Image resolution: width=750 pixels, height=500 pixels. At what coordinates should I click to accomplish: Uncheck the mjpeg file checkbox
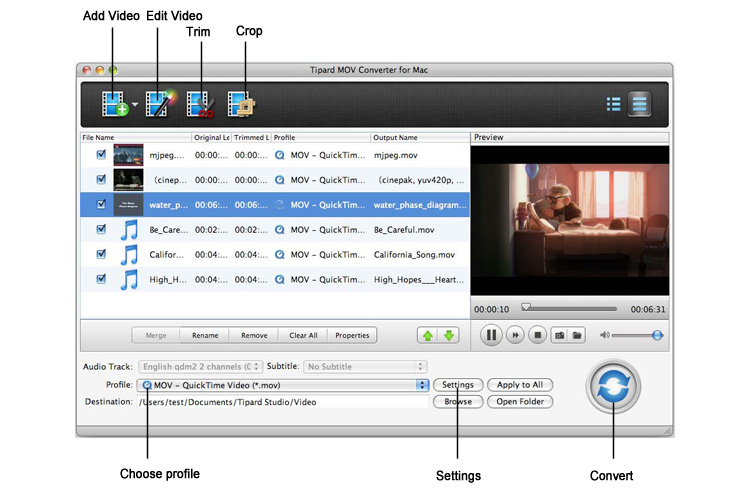coord(101,155)
